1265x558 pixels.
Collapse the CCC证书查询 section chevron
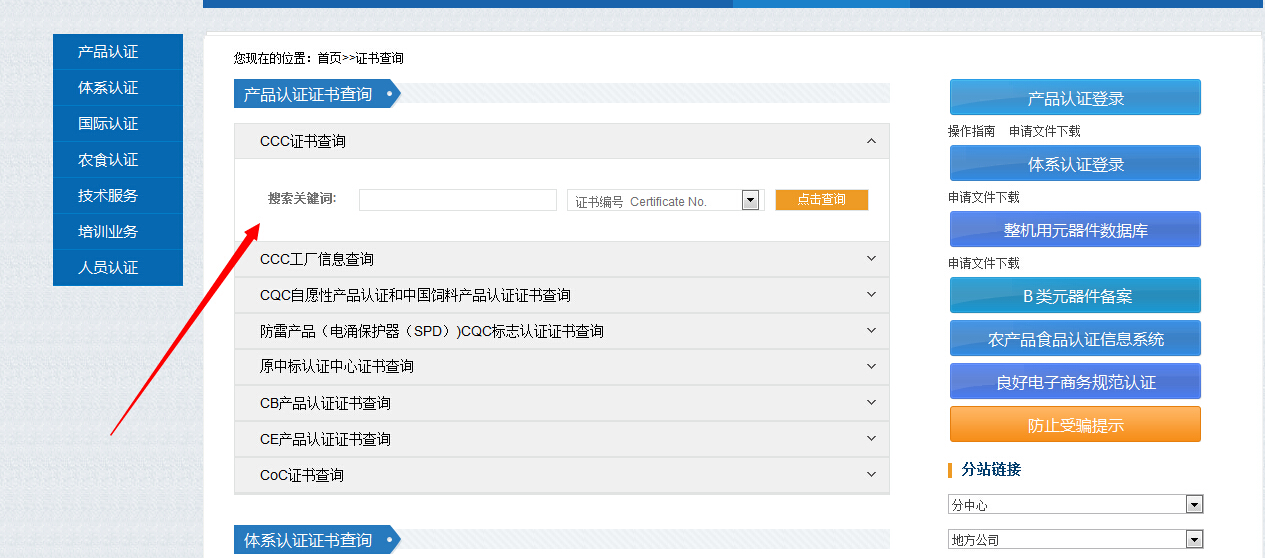[871, 141]
